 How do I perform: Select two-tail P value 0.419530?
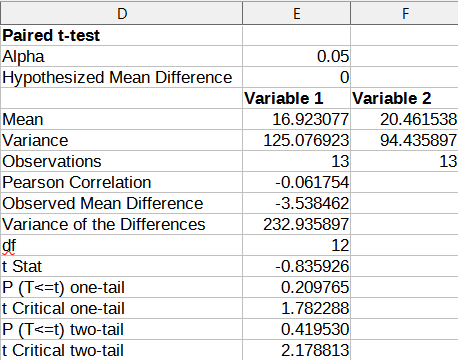[x=296, y=329]
